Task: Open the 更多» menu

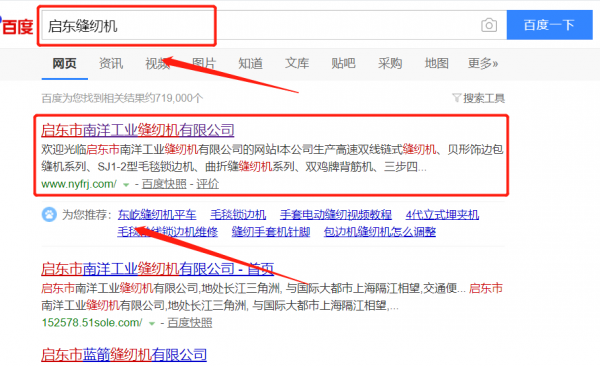Action: click(483, 63)
